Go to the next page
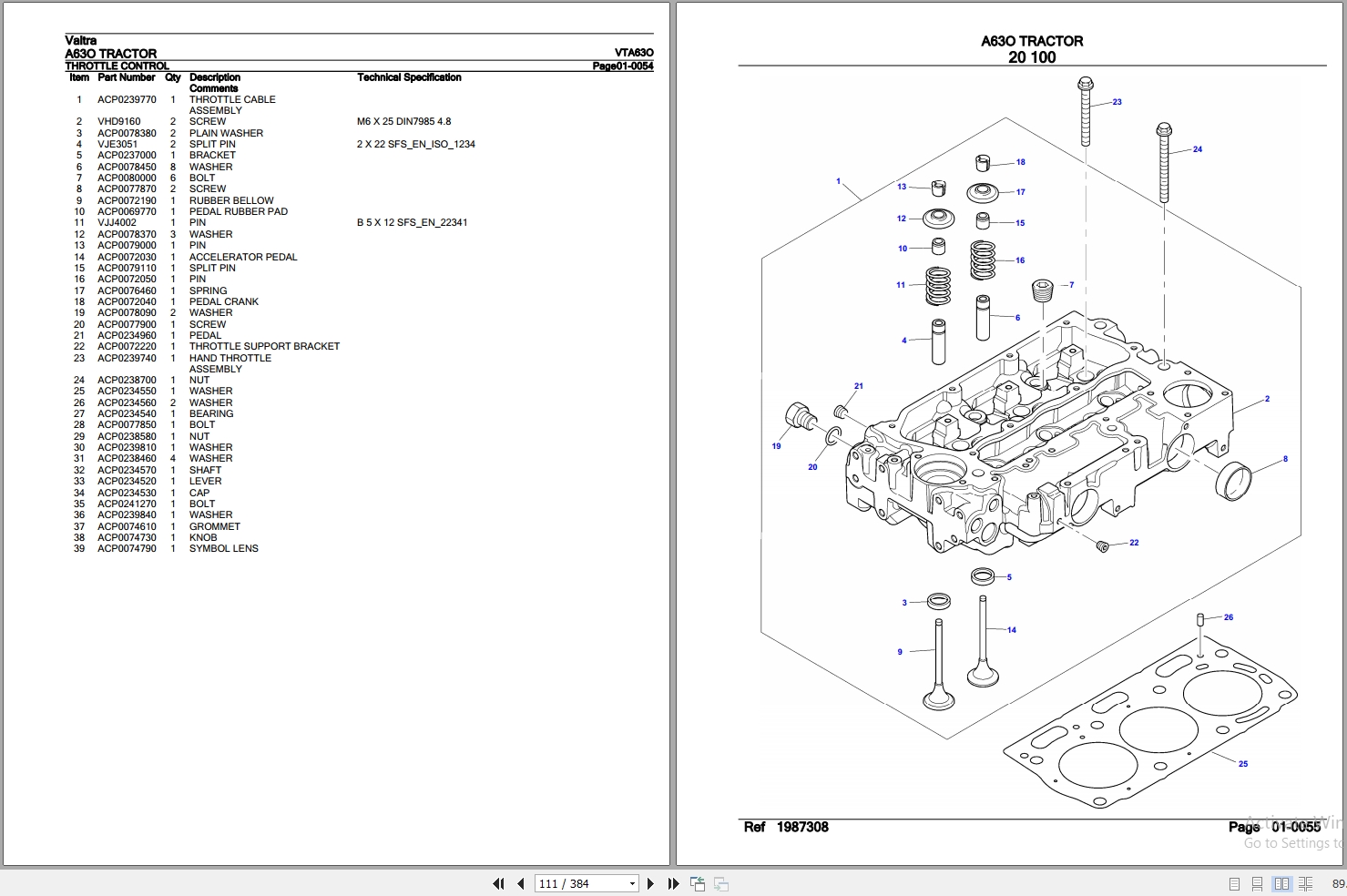The image size is (1347, 896). (x=650, y=883)
